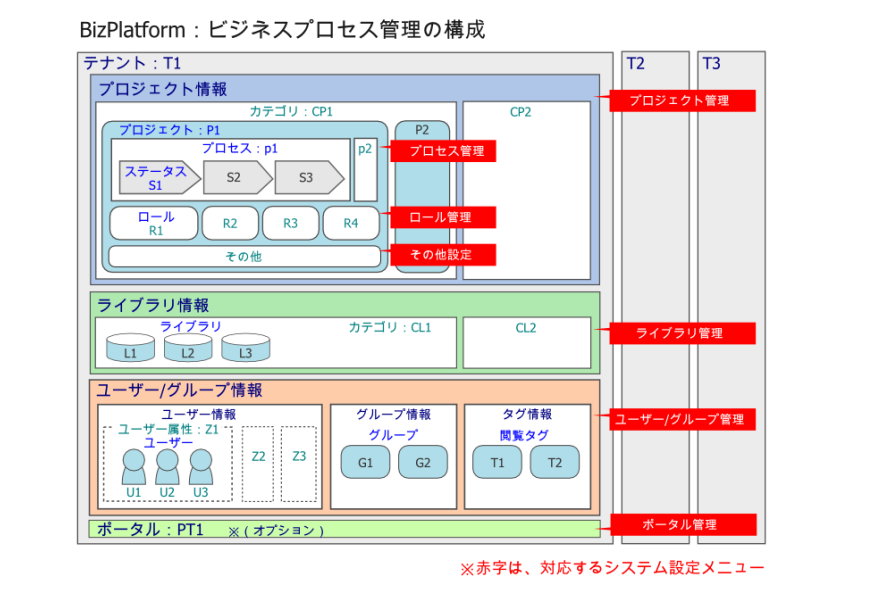Click the プロジェクト情報 heading
Image resolution: width=880 pixels, height=590 pixels.
pyautogui.click(x=163, y=89)
